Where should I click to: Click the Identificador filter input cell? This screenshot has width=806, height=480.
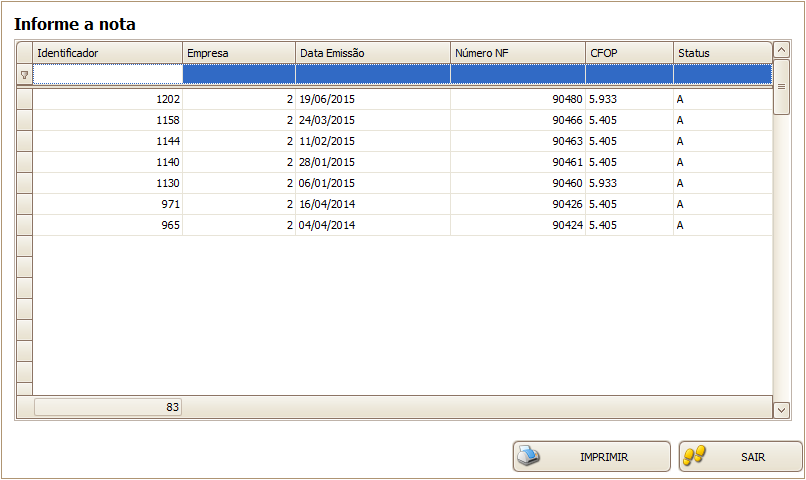coord(108,74)
